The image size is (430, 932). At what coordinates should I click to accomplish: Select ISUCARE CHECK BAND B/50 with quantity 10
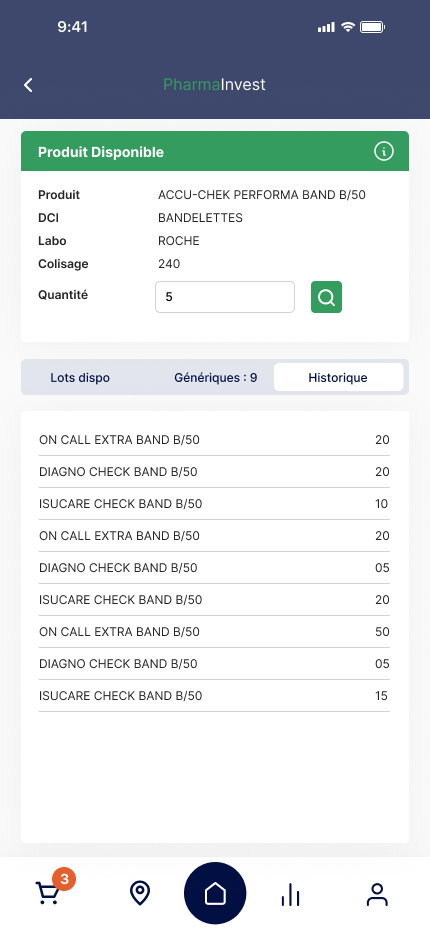point(214,504)
